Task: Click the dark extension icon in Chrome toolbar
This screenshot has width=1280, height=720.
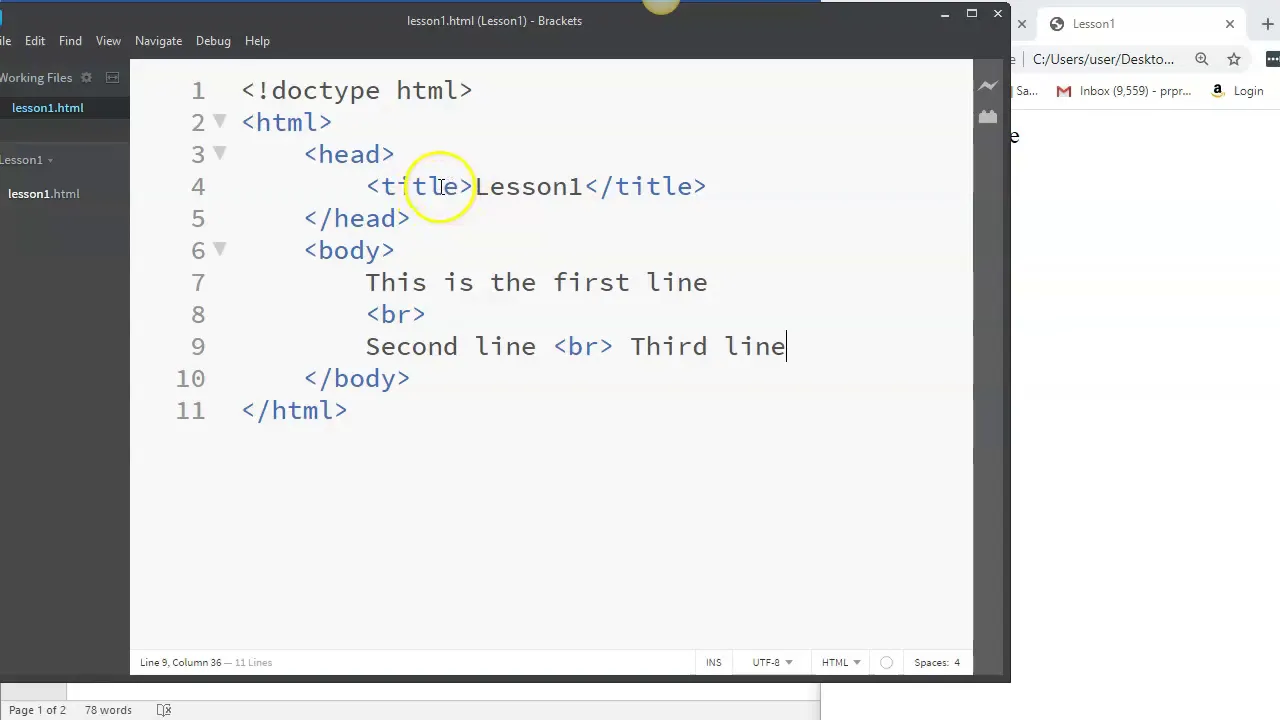Action: coord(1272,59)
